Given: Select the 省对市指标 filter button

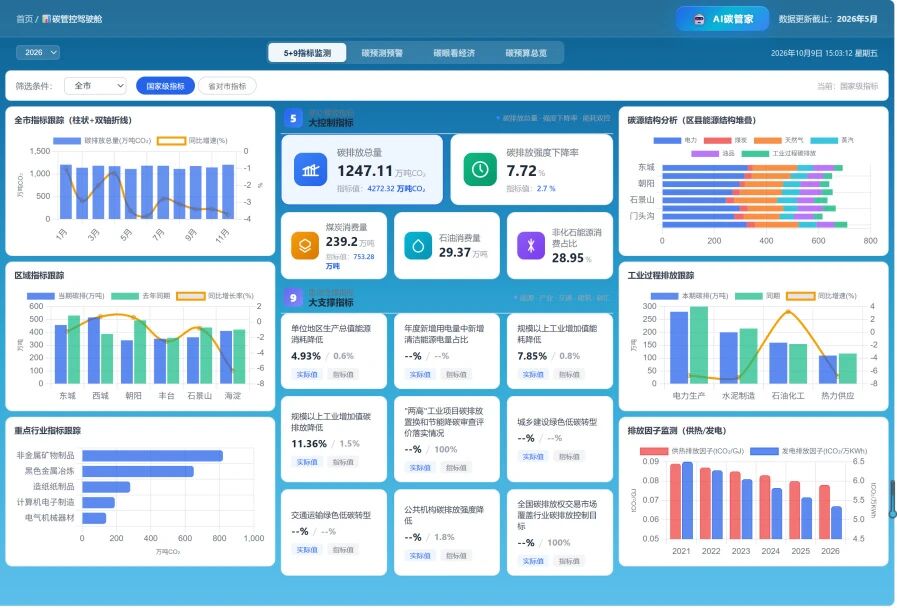Looking at the screenshot, I should [x=227, y=86].
